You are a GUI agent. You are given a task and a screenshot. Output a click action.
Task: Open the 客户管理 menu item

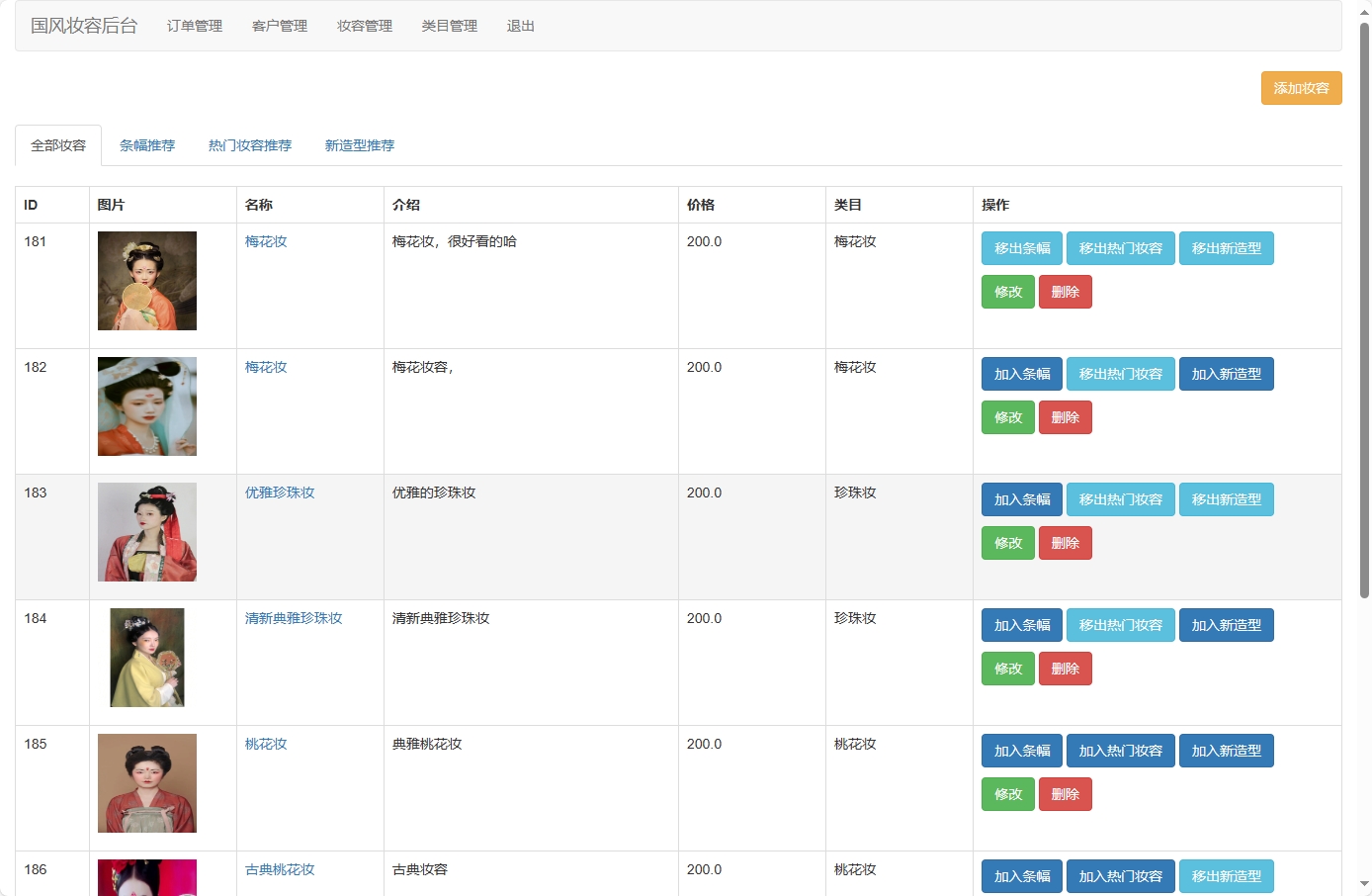(279, 27)
